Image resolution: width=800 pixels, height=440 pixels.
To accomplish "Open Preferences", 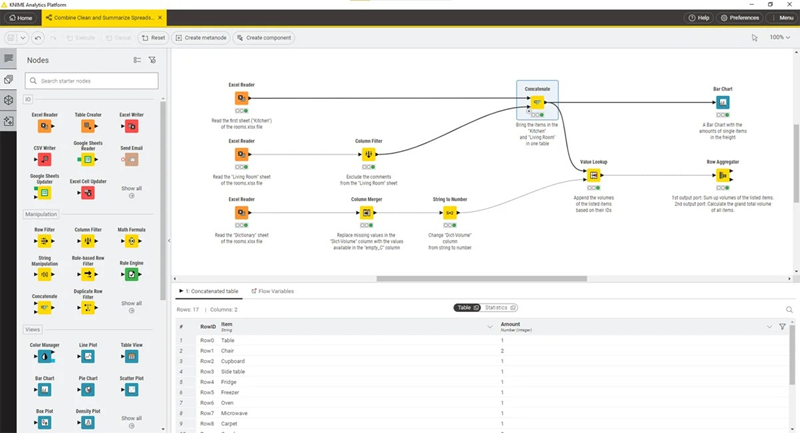I will pyautogui.click(x=740, y=17).
